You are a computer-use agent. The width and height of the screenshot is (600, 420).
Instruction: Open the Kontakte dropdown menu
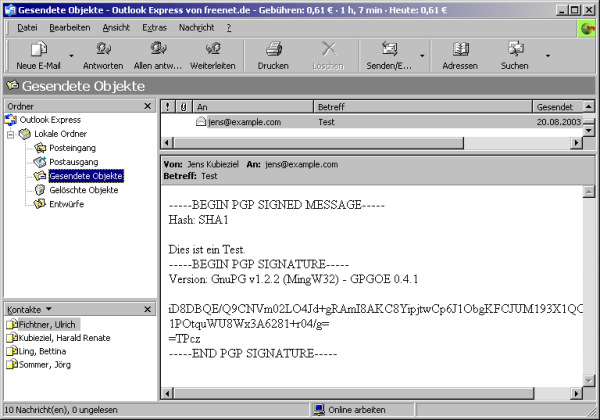tap(49, 309)
